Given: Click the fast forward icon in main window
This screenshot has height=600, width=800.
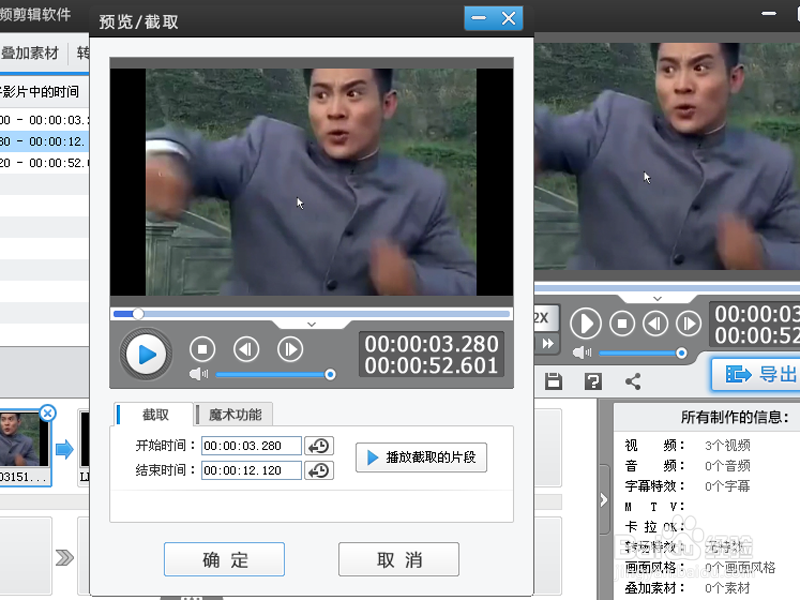Looking at the screenshot, I should click(x=547, y=343).
